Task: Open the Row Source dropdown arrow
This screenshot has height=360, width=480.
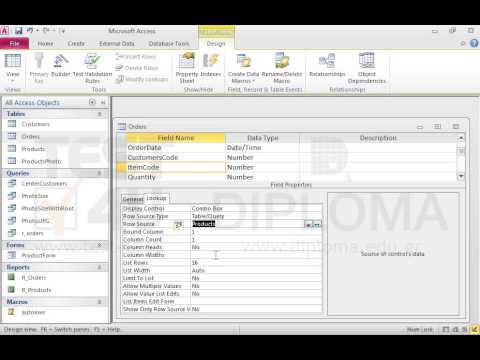Action: pyautogui.click(x=308, y=225)
